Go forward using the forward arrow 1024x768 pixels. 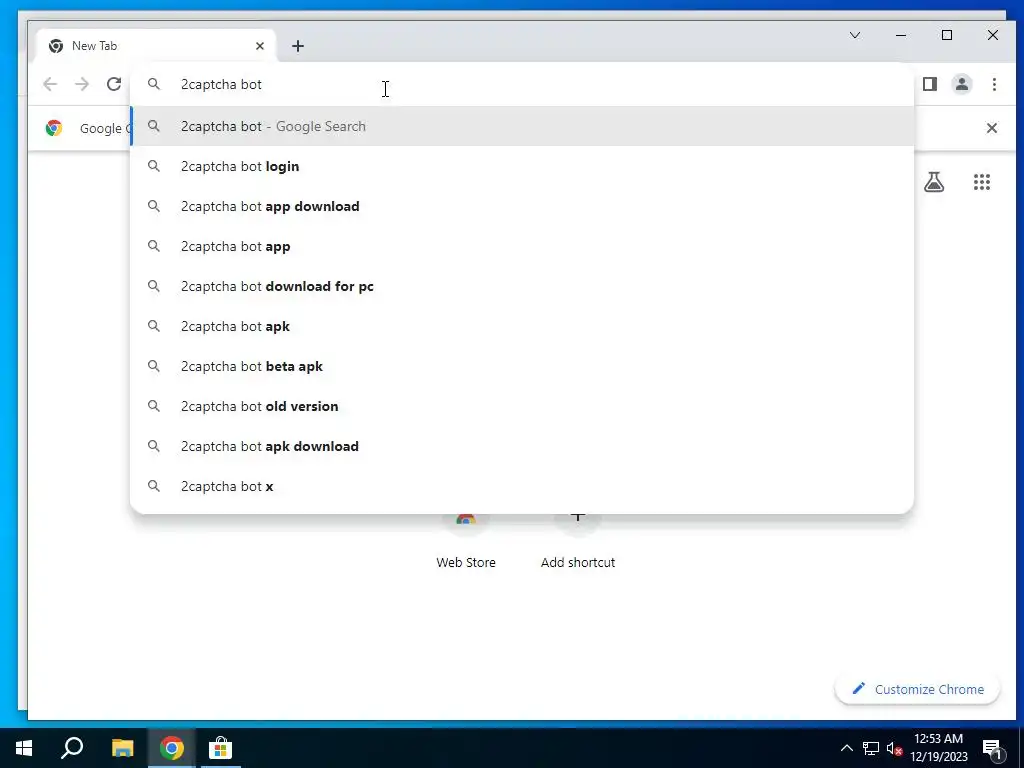pyautogui.click(x=82, y=84)
